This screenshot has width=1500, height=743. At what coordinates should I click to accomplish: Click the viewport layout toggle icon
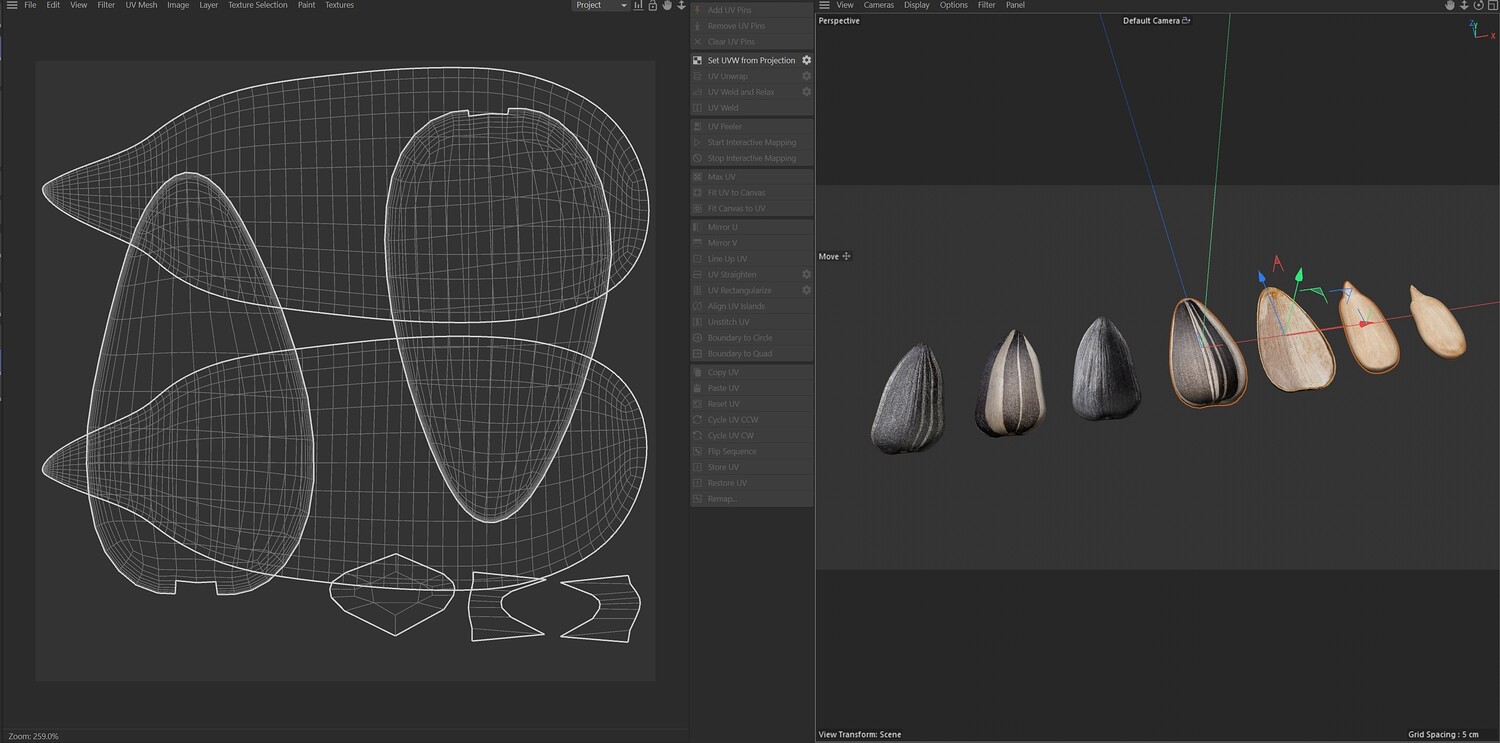pyautogui.click(x=1492, y=6)
